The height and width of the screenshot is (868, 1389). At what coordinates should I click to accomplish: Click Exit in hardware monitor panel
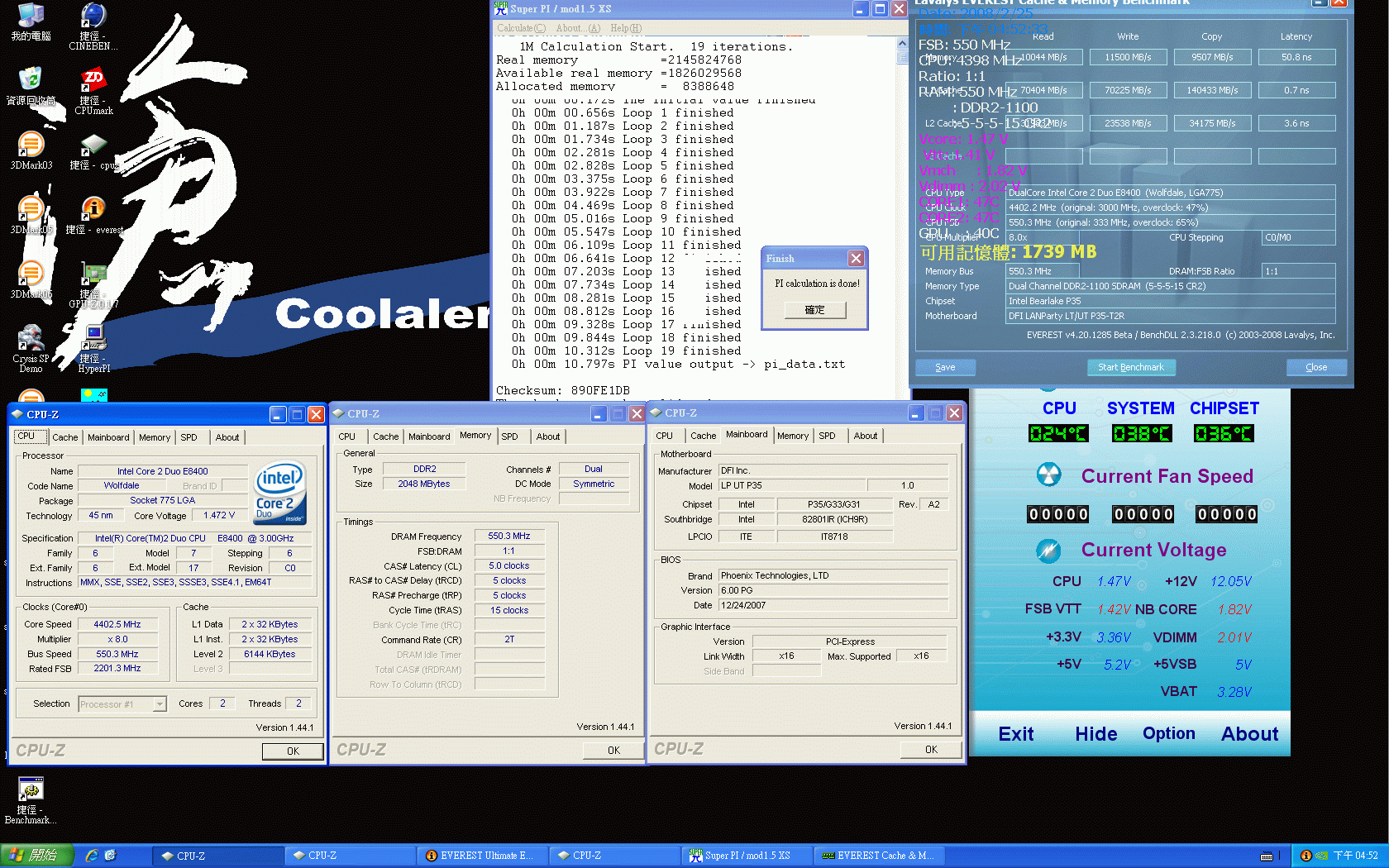coord(1016,734)
